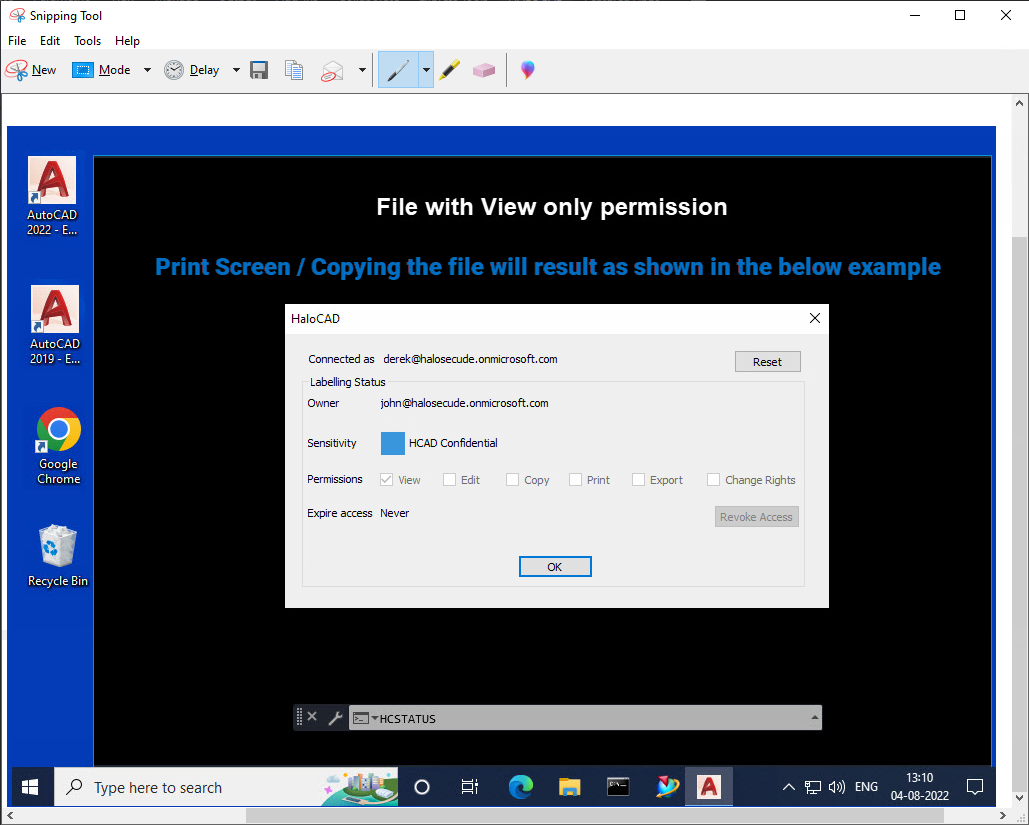Viewport: 1029px width, 825px height.
Task: Check the Change Rights checkbox
Action: [x=714, y=480]
